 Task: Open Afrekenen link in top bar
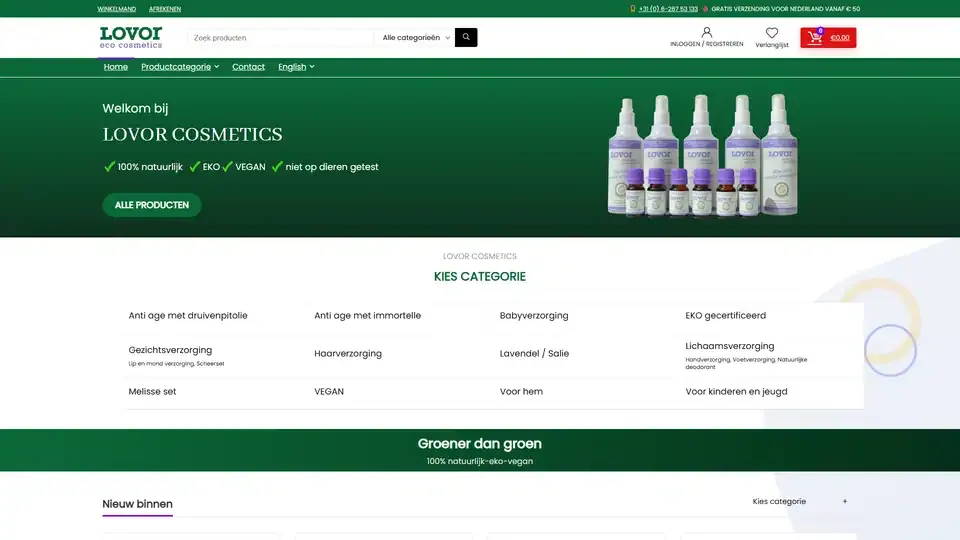click(x=165, y=9)
